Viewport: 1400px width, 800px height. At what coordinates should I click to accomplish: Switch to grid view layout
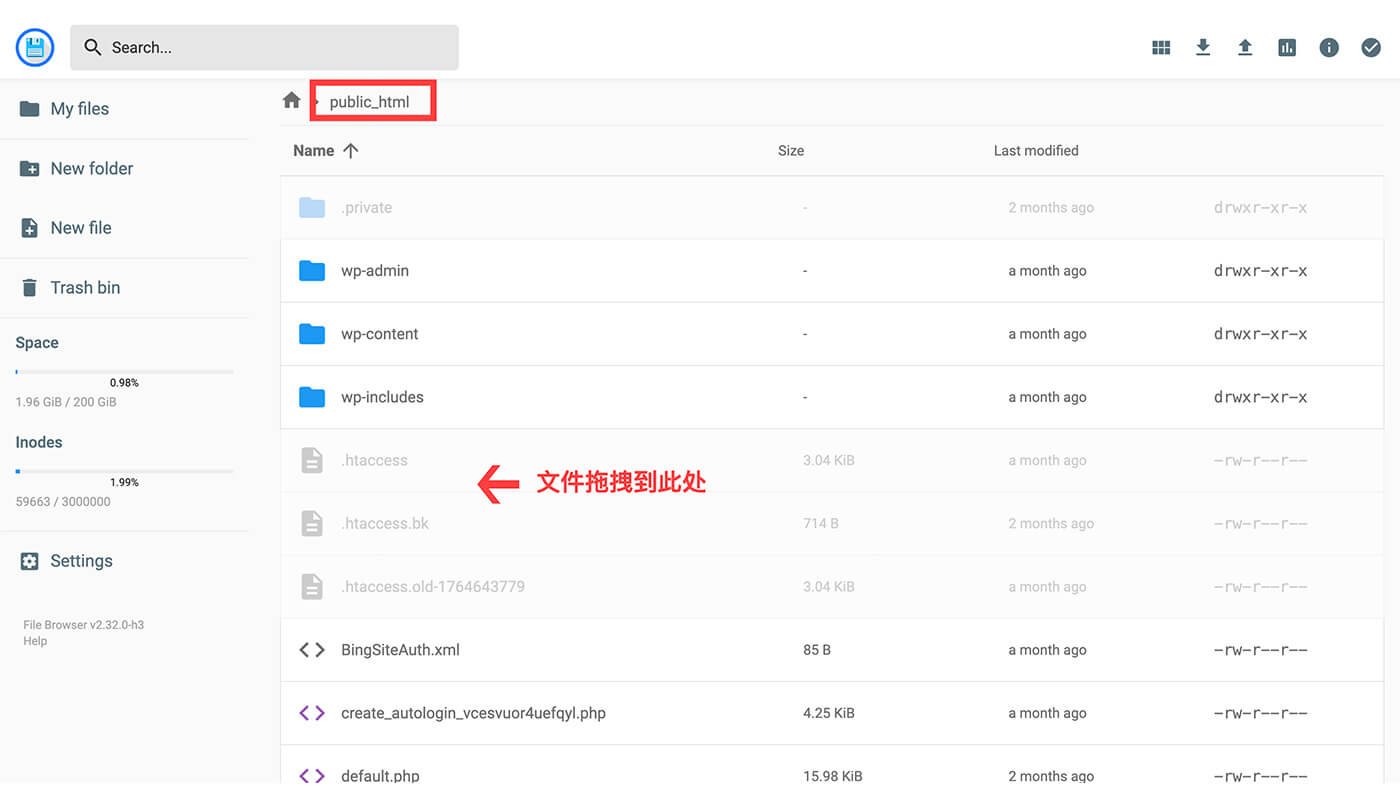click(1161, 46)
